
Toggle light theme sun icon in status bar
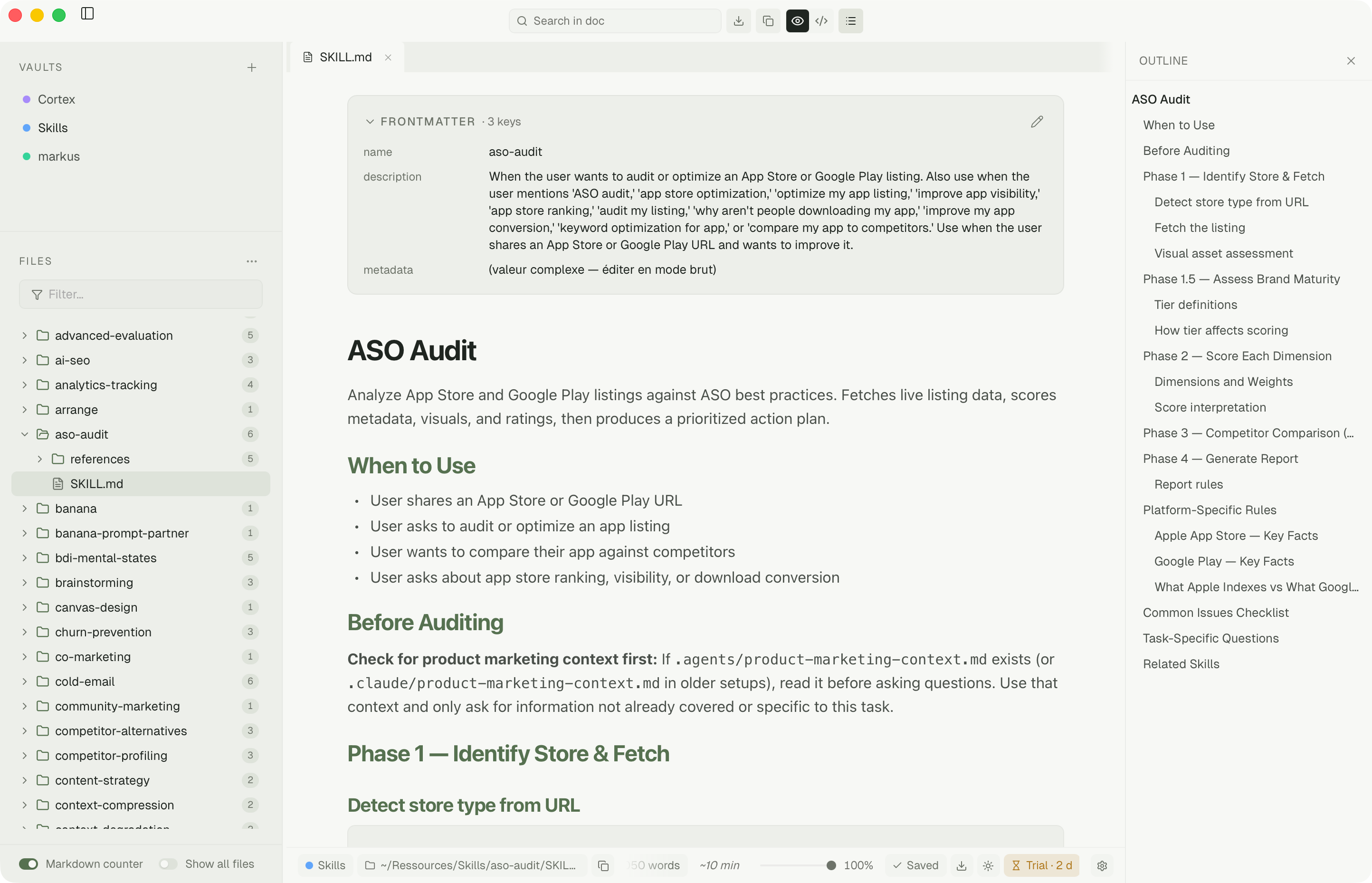988,865
